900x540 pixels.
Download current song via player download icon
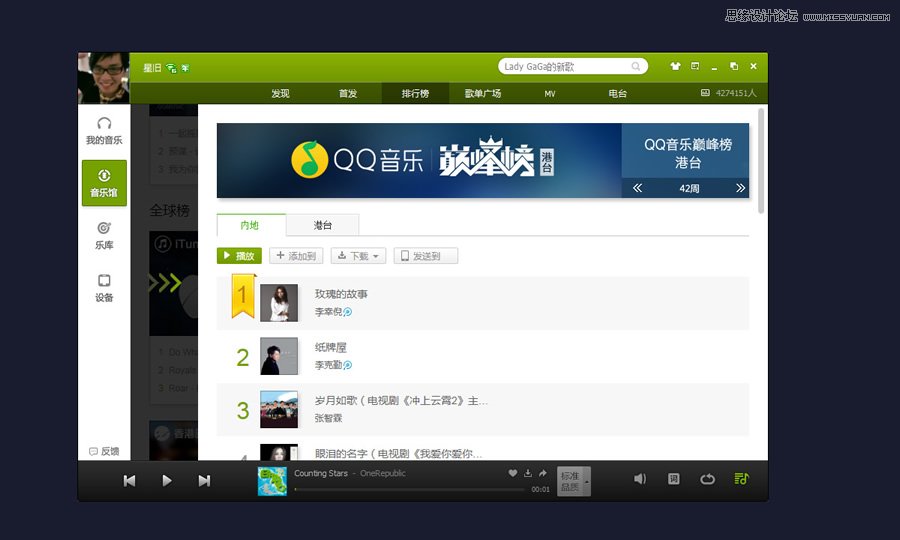pos(527,473)
